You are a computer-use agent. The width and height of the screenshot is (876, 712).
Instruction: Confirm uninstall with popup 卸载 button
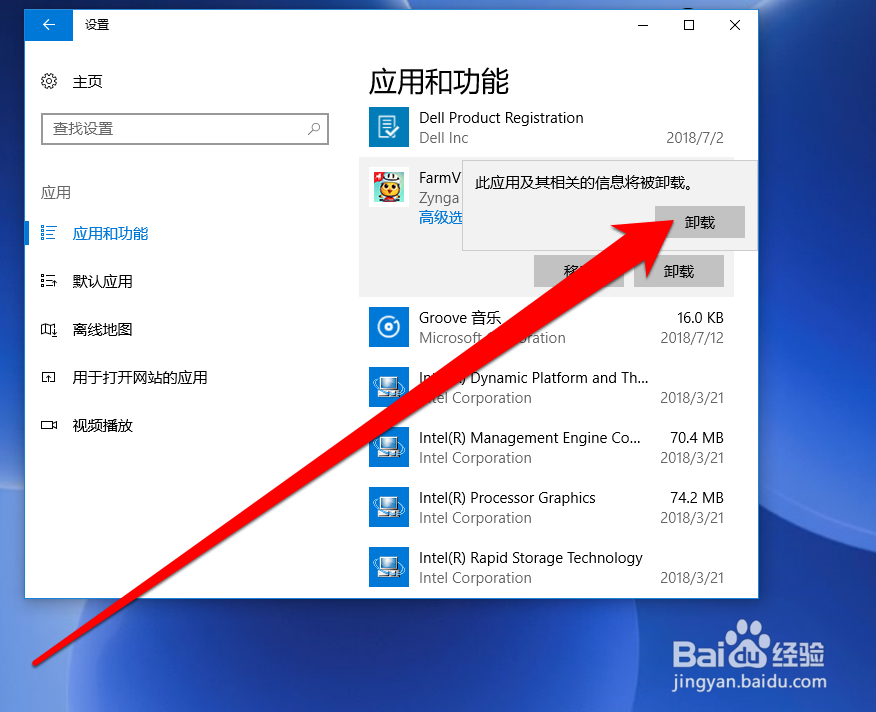click(x=699, y=222)
